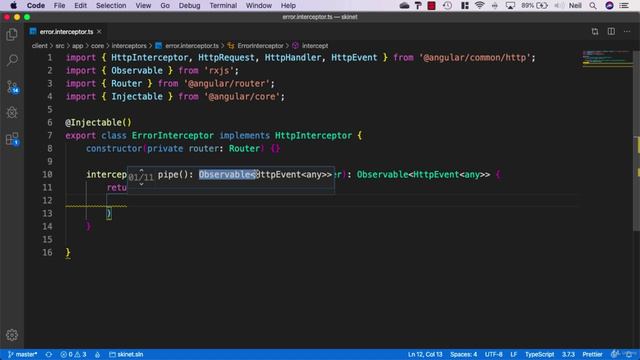Open the Go menu
640x360 pixels.
click(165, 5)
